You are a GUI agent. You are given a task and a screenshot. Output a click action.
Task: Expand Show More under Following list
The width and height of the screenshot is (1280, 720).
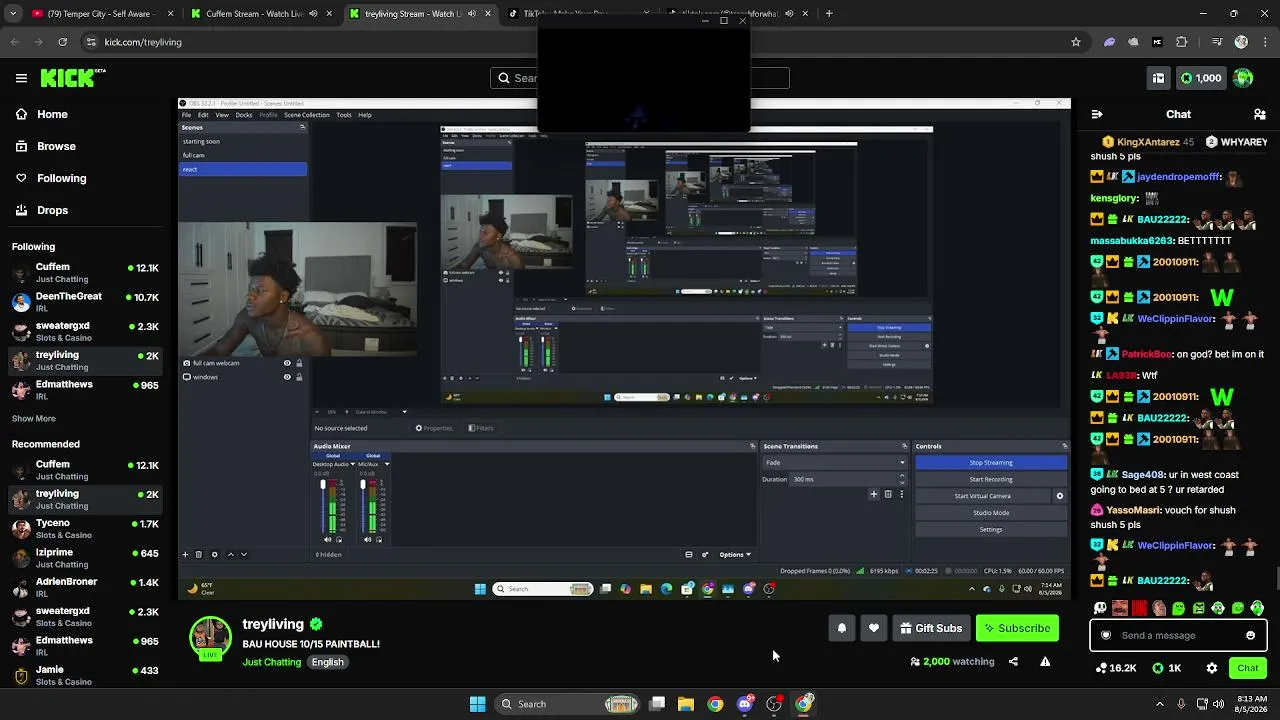coord(33,419)
